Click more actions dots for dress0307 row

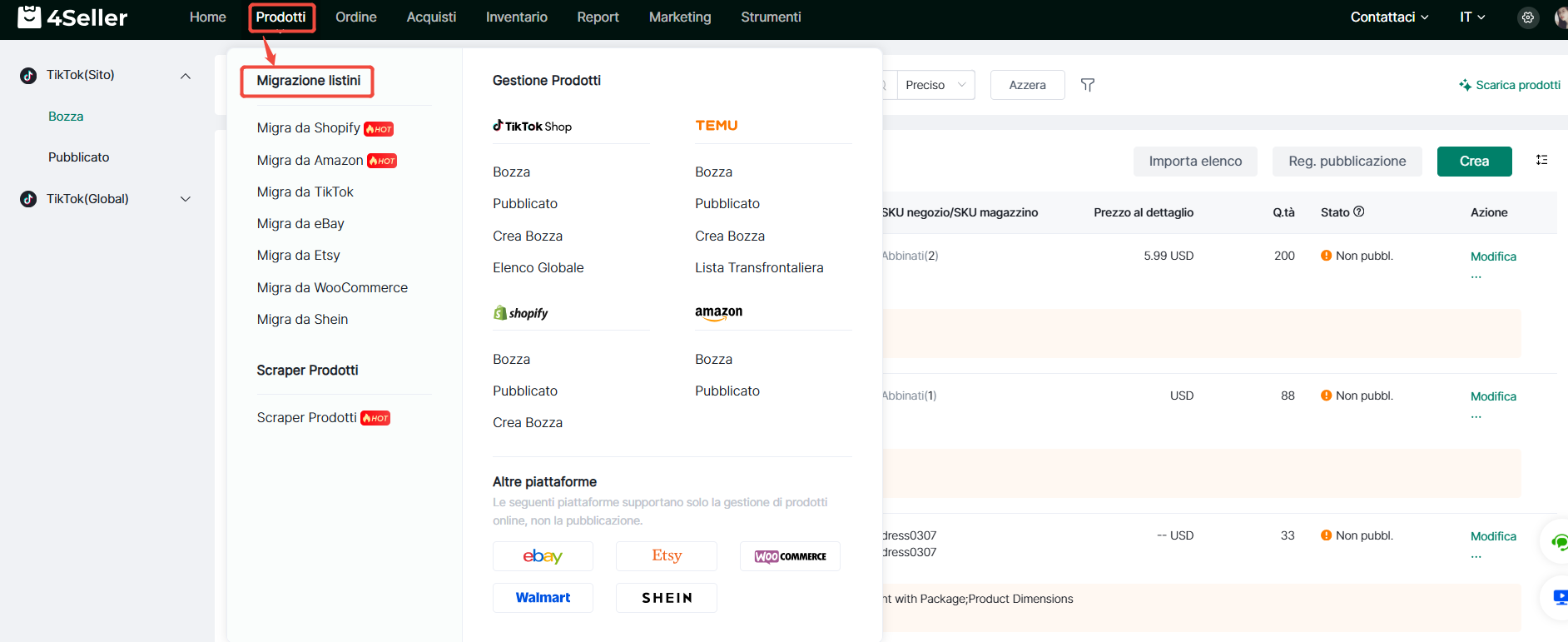(1476, 557)
